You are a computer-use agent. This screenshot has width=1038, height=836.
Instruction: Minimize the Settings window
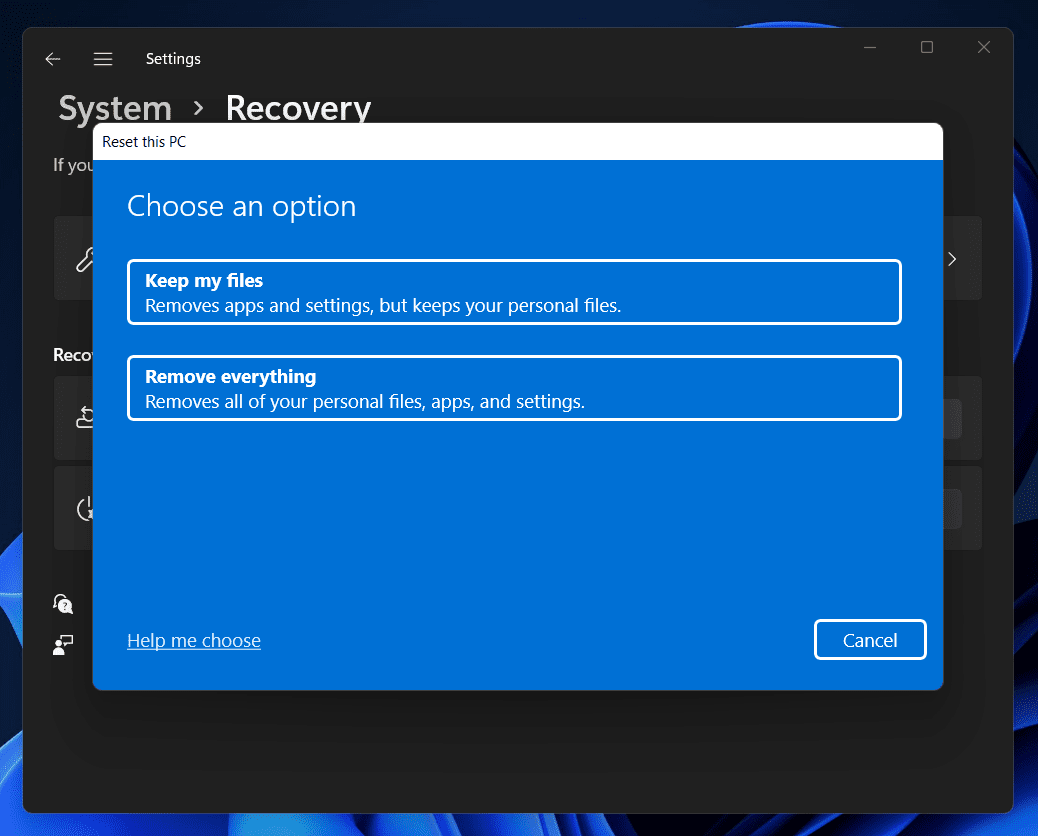(x=869, y=46)
